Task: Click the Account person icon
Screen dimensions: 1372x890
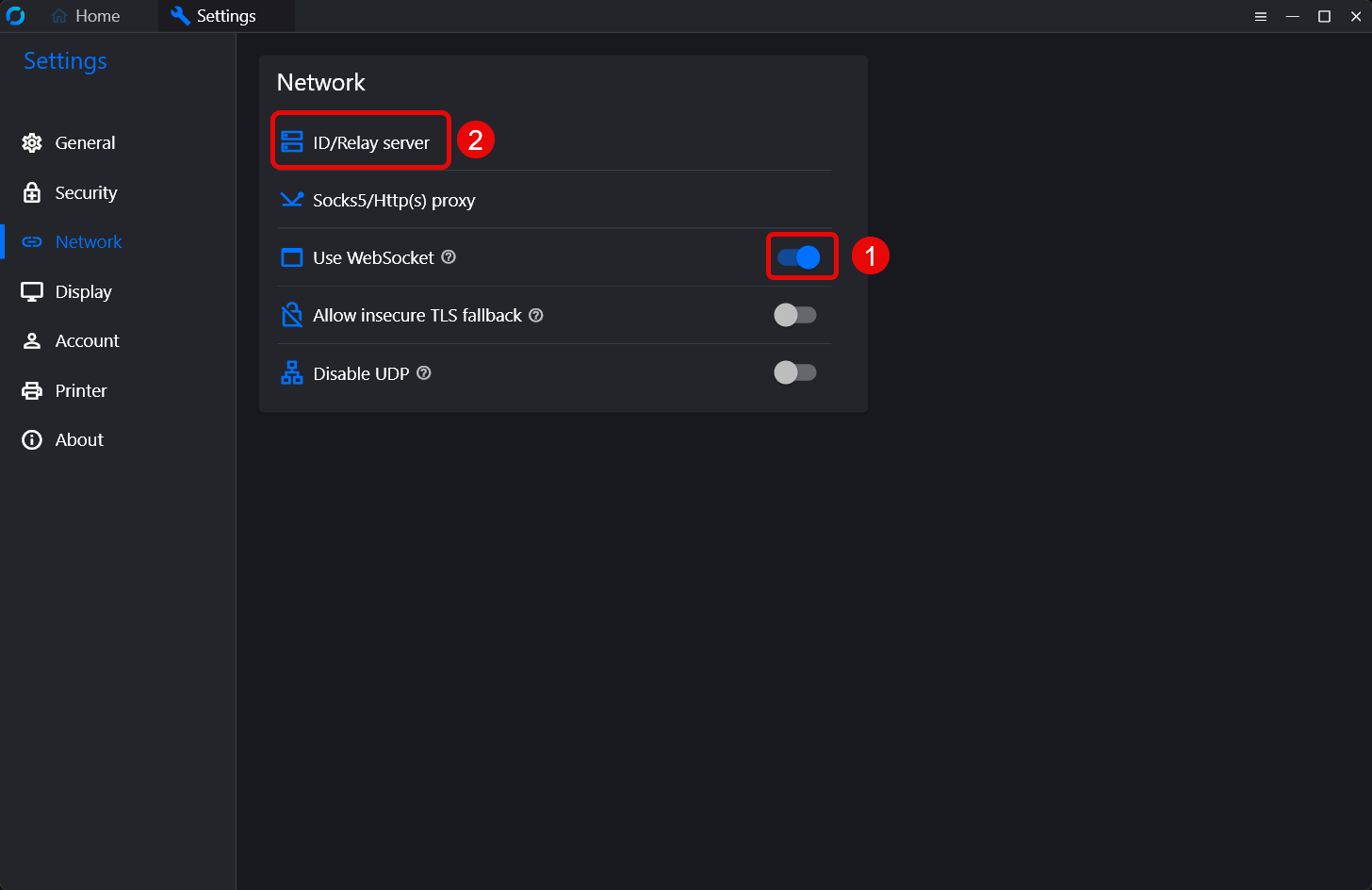Action: click(32, 341)
